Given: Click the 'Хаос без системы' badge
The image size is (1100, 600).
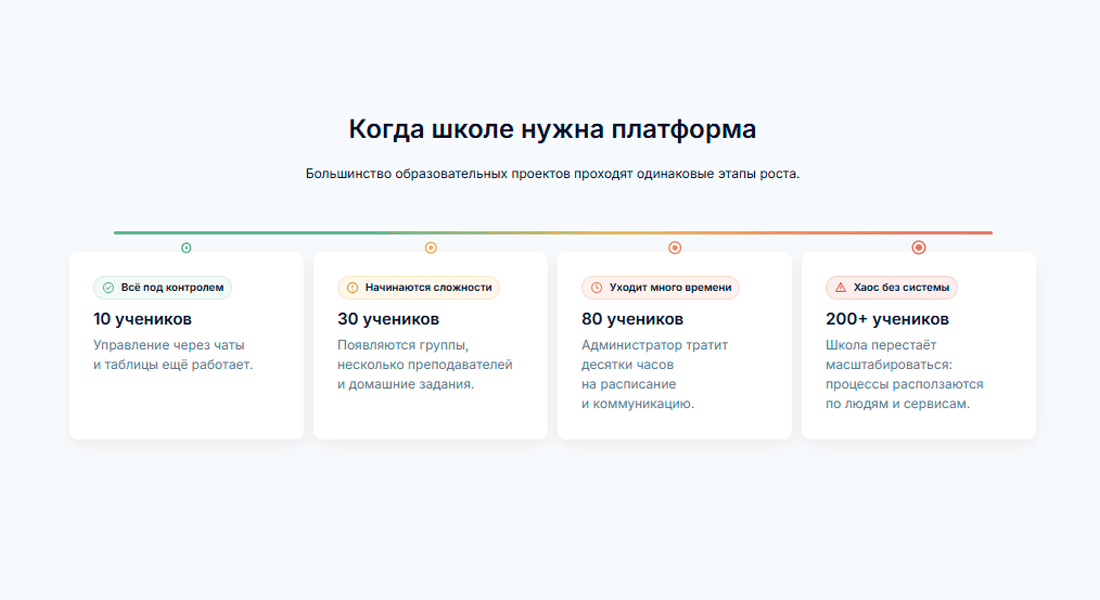Looking at the screenshot, I should pyautogui.click(x=892, y=288).
